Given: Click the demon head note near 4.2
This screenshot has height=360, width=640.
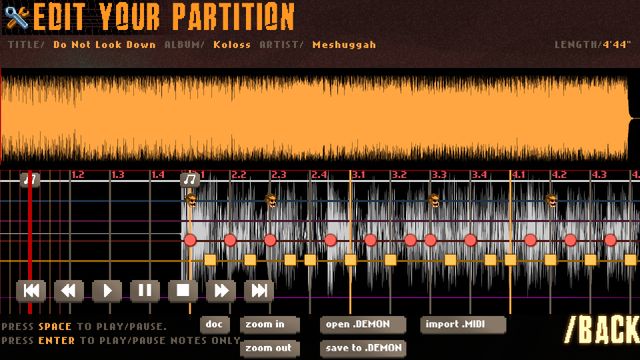Looking at the screenshot, I should [551, 200].
